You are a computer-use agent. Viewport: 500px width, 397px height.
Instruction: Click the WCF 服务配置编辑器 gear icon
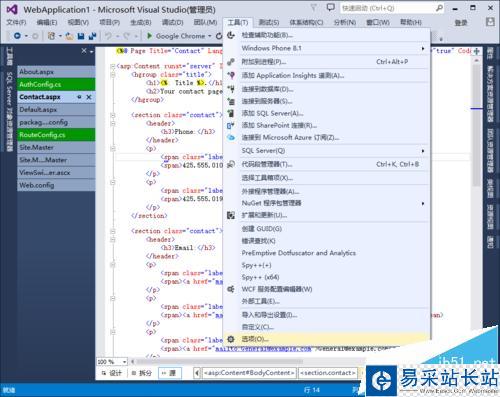231,289
